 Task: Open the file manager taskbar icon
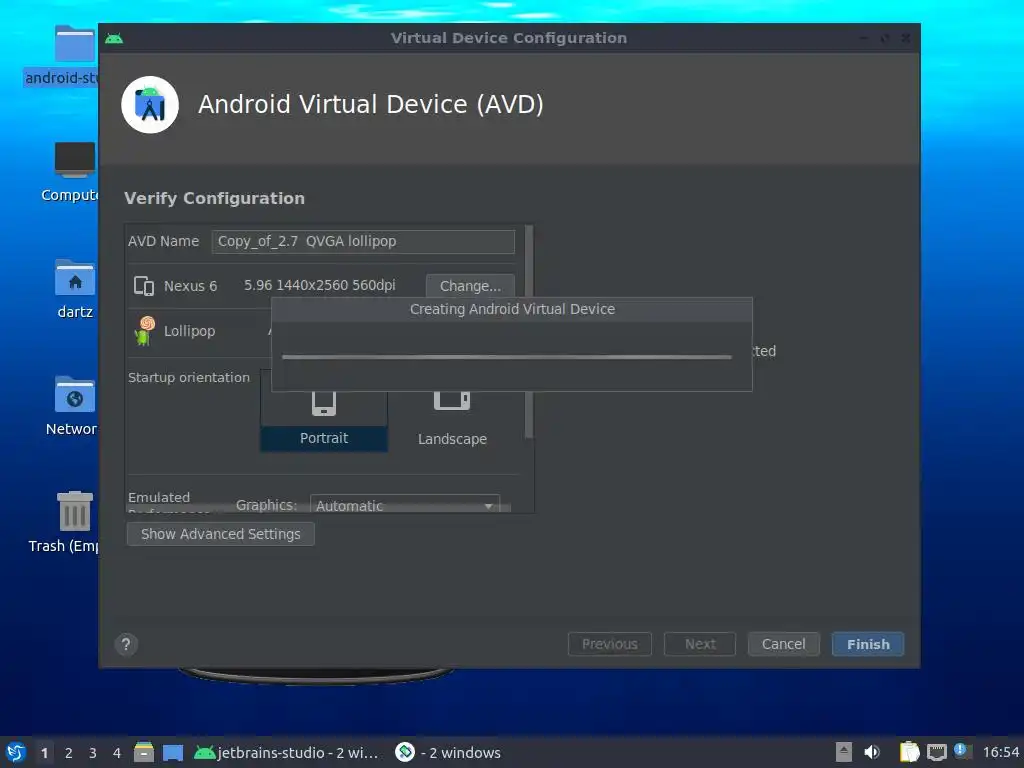pos(144,752)
